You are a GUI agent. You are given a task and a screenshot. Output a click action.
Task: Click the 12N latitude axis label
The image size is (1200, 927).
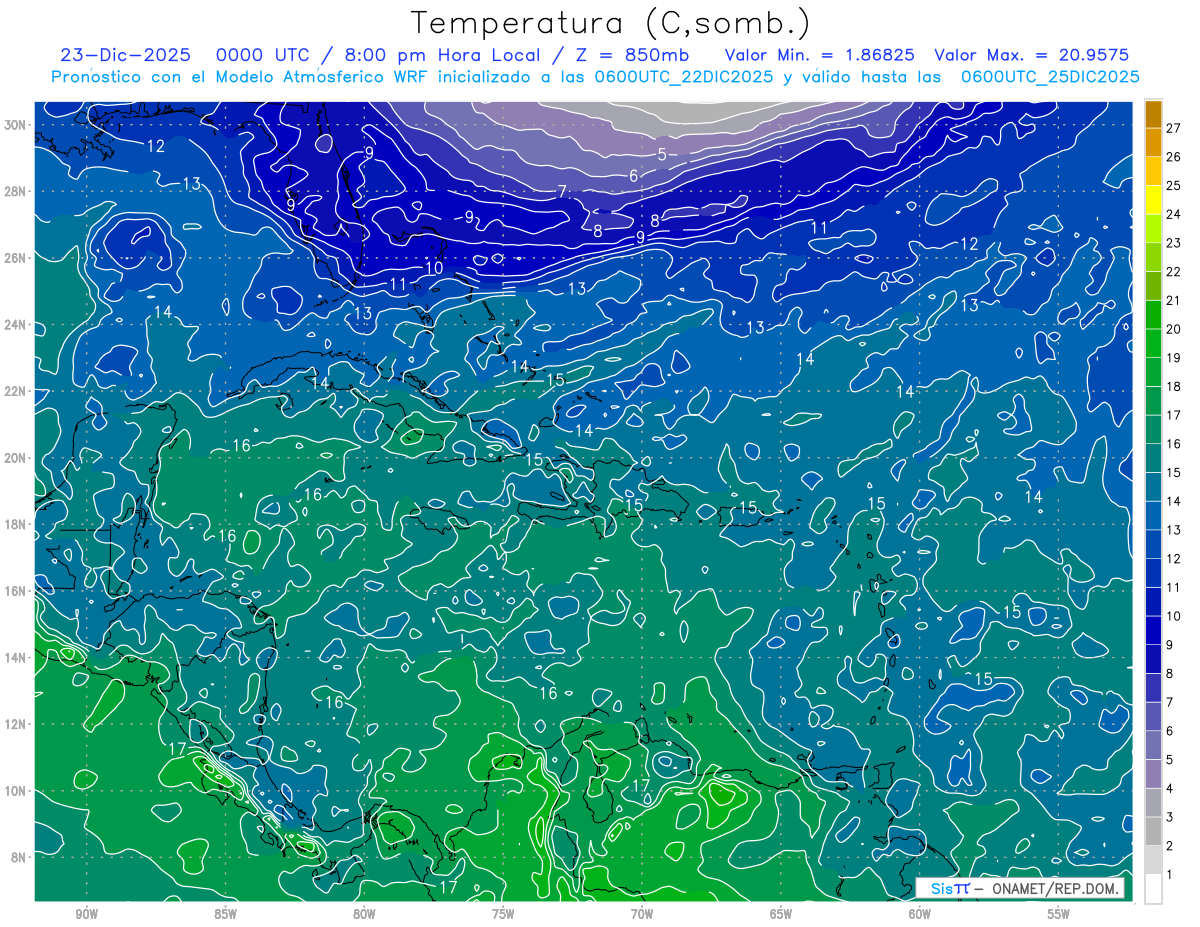(17, 724)
